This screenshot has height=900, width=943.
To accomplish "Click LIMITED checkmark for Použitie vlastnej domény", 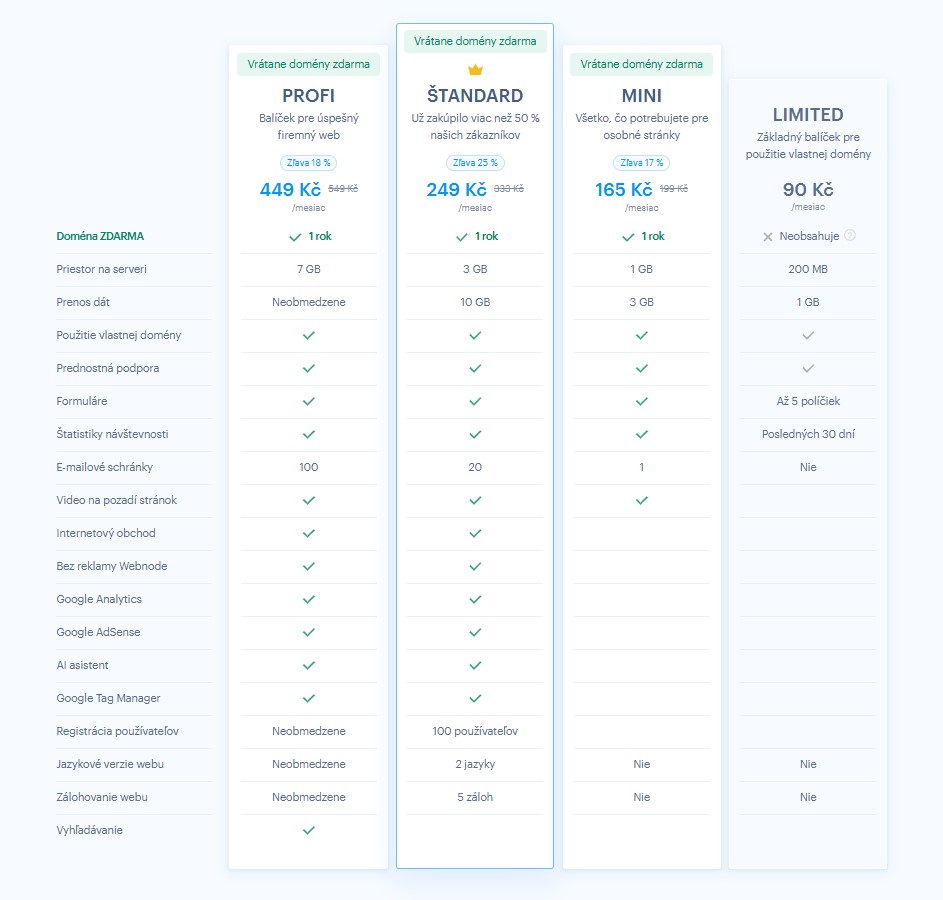I will [808, 335].
